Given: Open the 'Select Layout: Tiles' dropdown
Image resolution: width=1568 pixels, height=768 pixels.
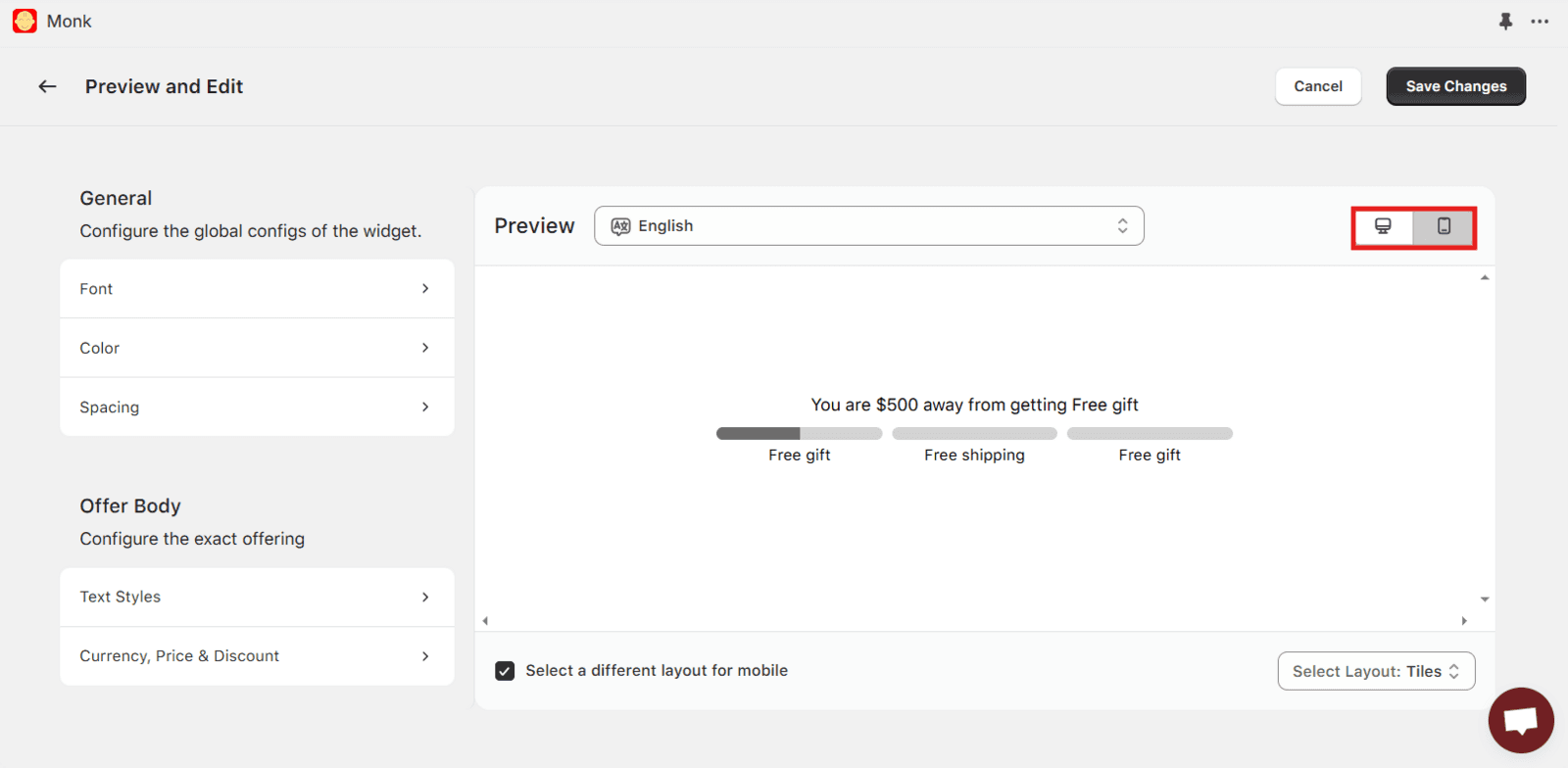Looking at the screenshot, I should (x=1375, y=671).
